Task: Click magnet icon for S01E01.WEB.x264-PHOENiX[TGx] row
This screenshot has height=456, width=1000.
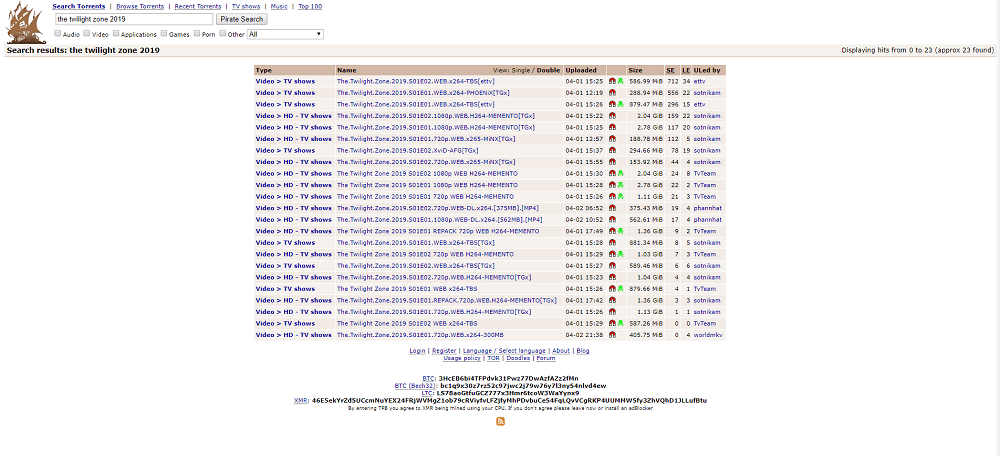Action: point(612,93)
